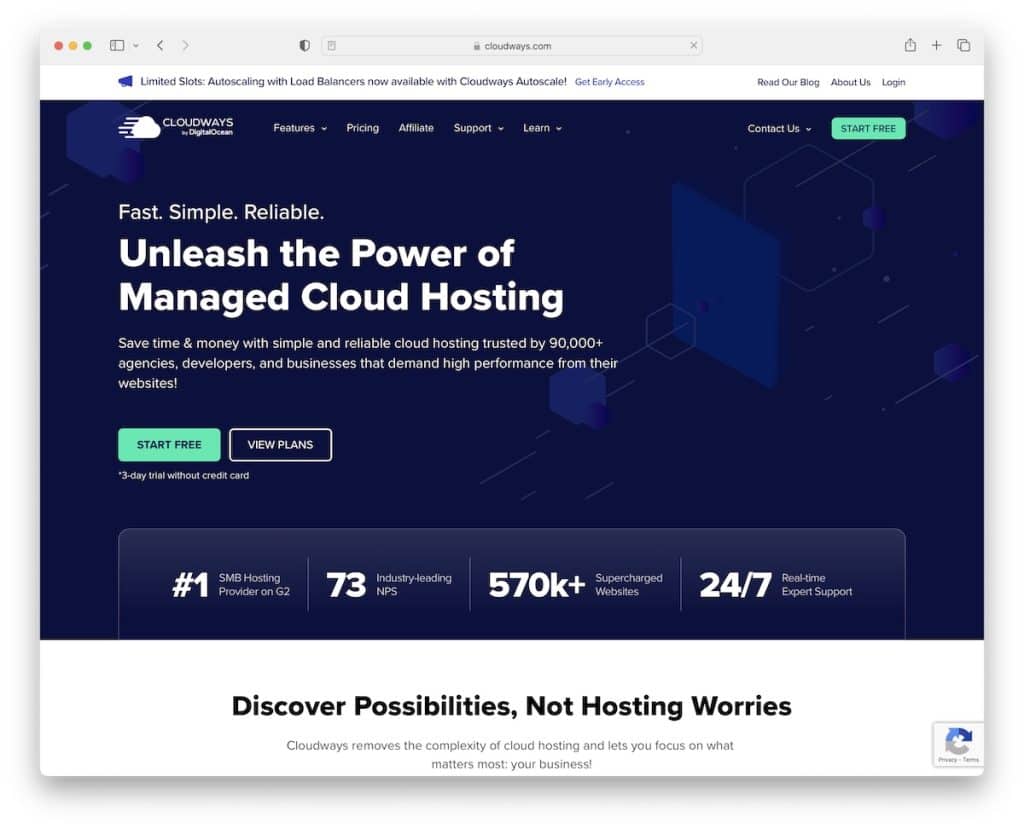Open the sidebar options dropdown chevron
Screen dimensions: 1024x829
coord(136,46)
